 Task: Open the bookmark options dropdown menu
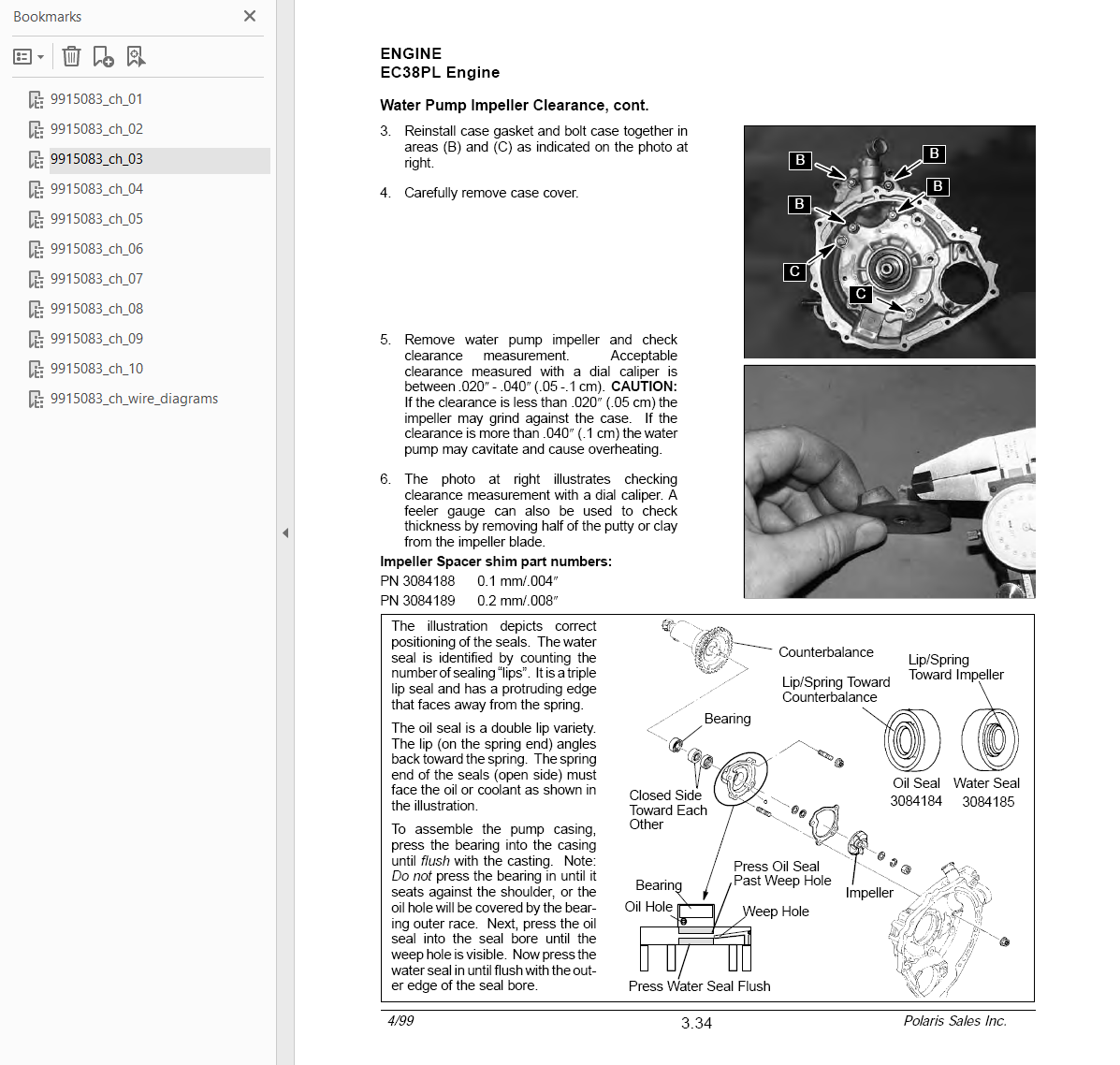coord(28,57)
